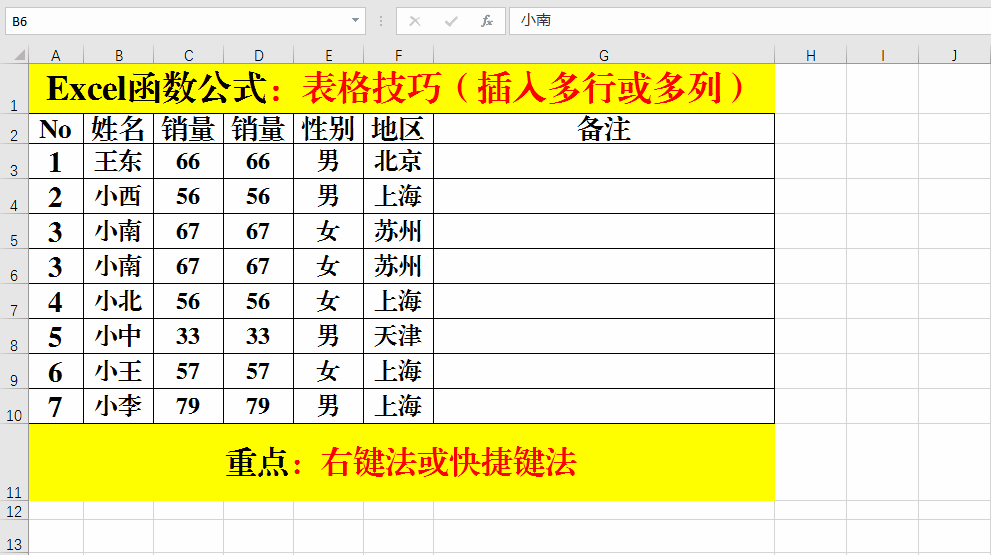Click the 'No' header cell
Viewport: 991px width, 555px height.
pyautogui.click(x=56, y=129)
